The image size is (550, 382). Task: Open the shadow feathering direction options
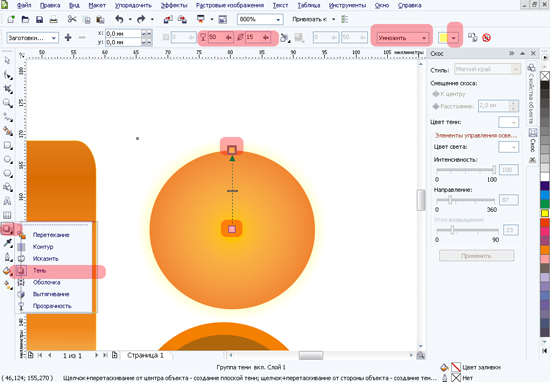285,38
